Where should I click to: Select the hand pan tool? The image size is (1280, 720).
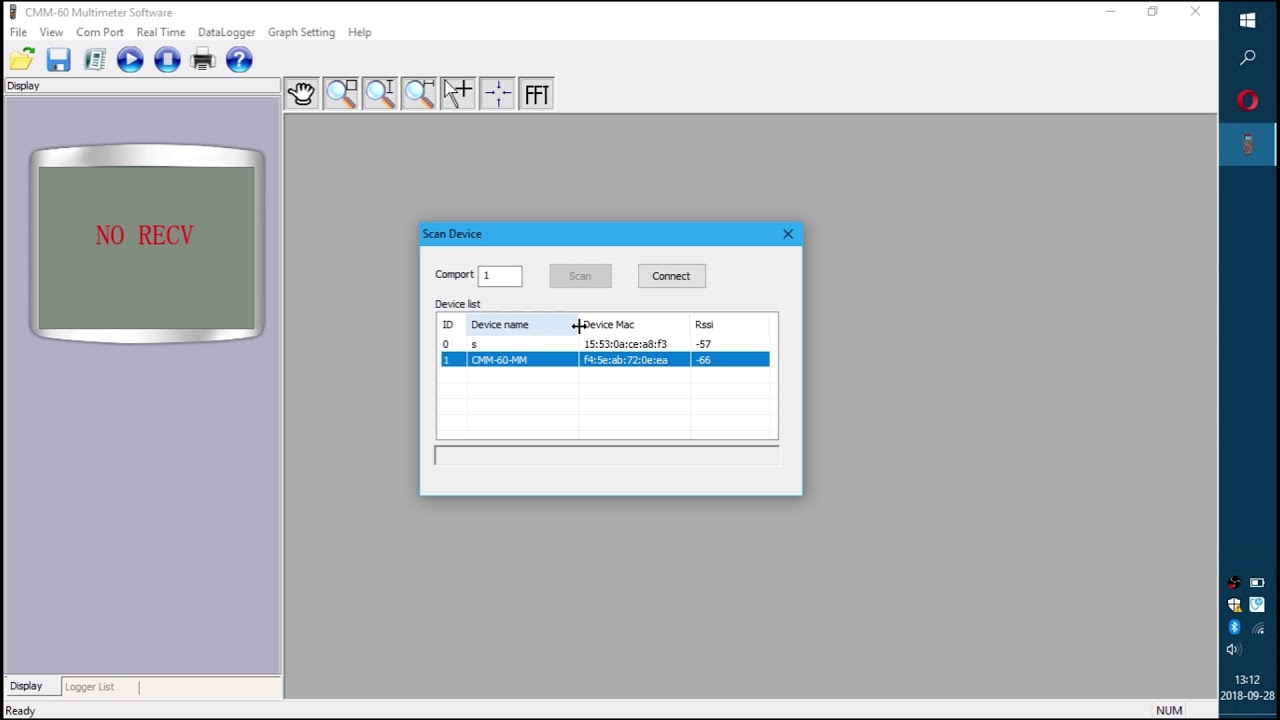301,94
